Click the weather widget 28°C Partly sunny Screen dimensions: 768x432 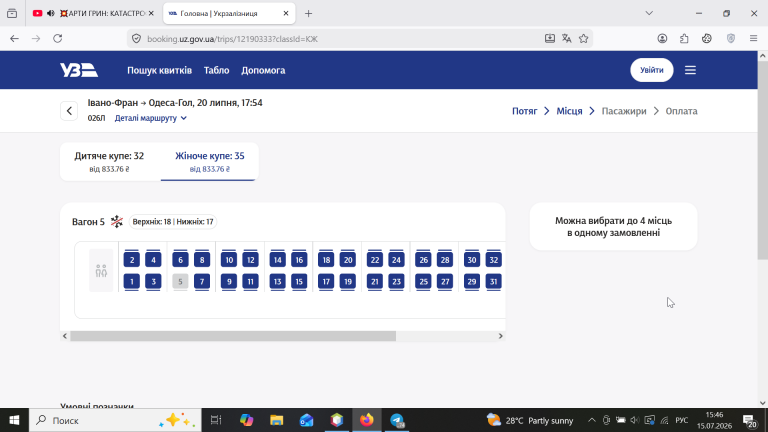(530, 420)
